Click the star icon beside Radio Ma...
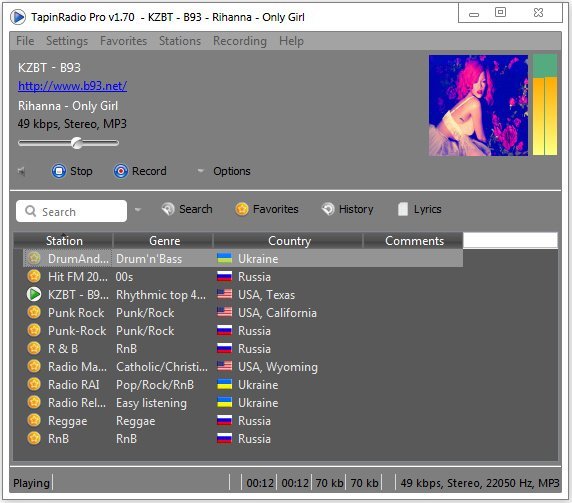The image size is (572, 503). tap(34, 366)
